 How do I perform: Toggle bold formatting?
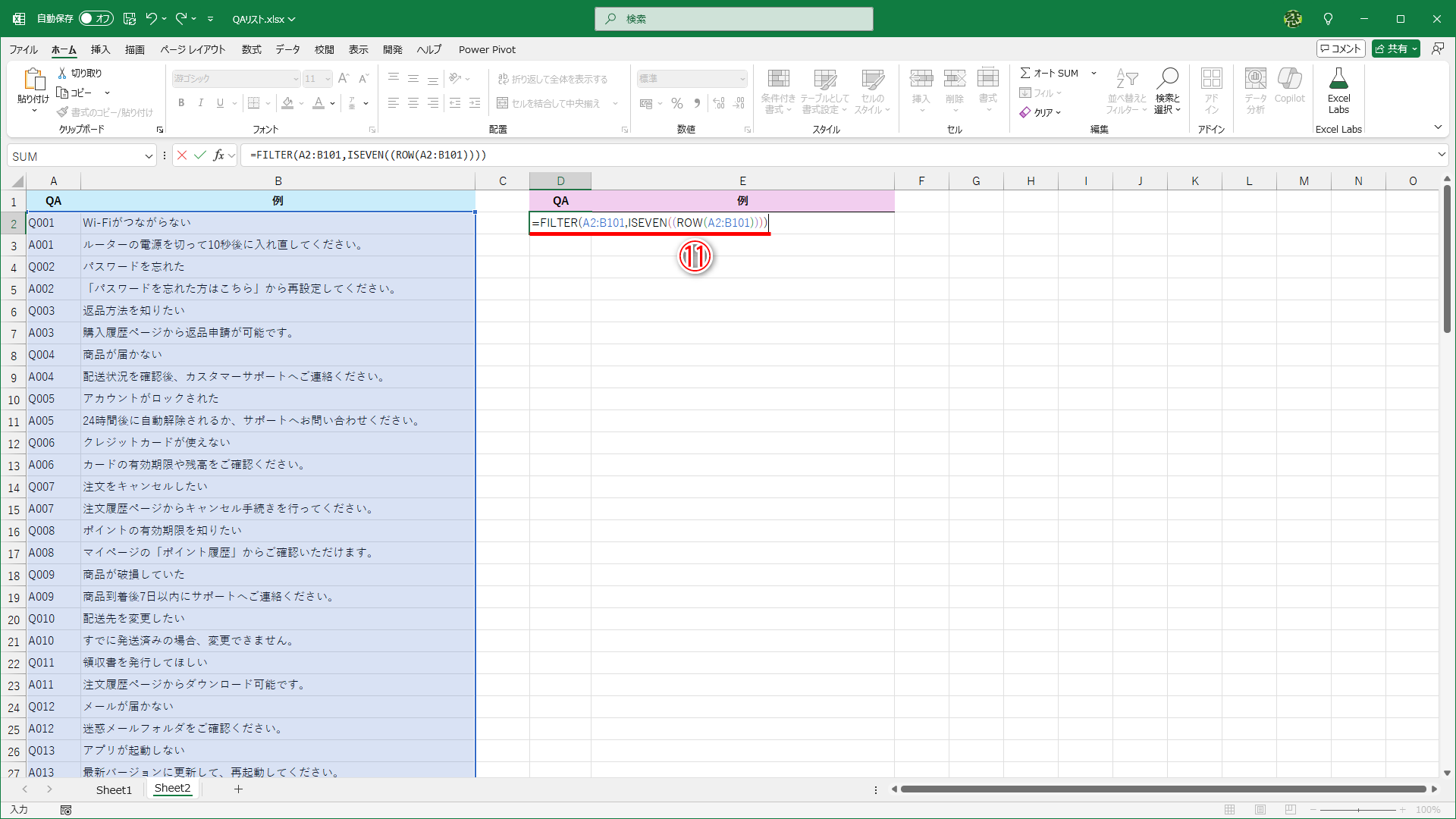(181, 102)
